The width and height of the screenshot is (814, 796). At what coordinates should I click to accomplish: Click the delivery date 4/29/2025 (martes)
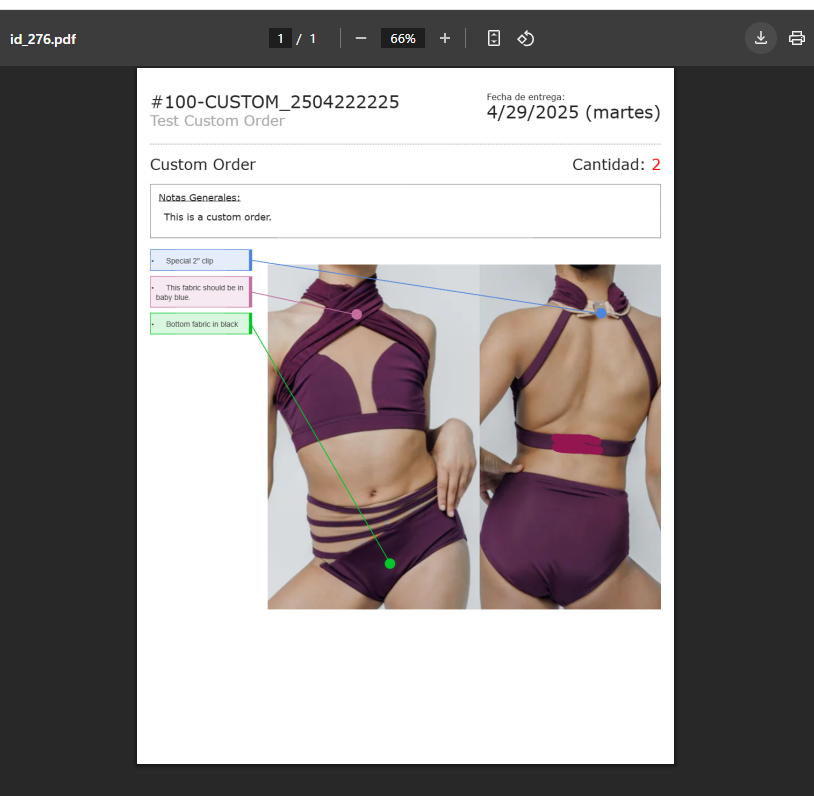[573, 112]
